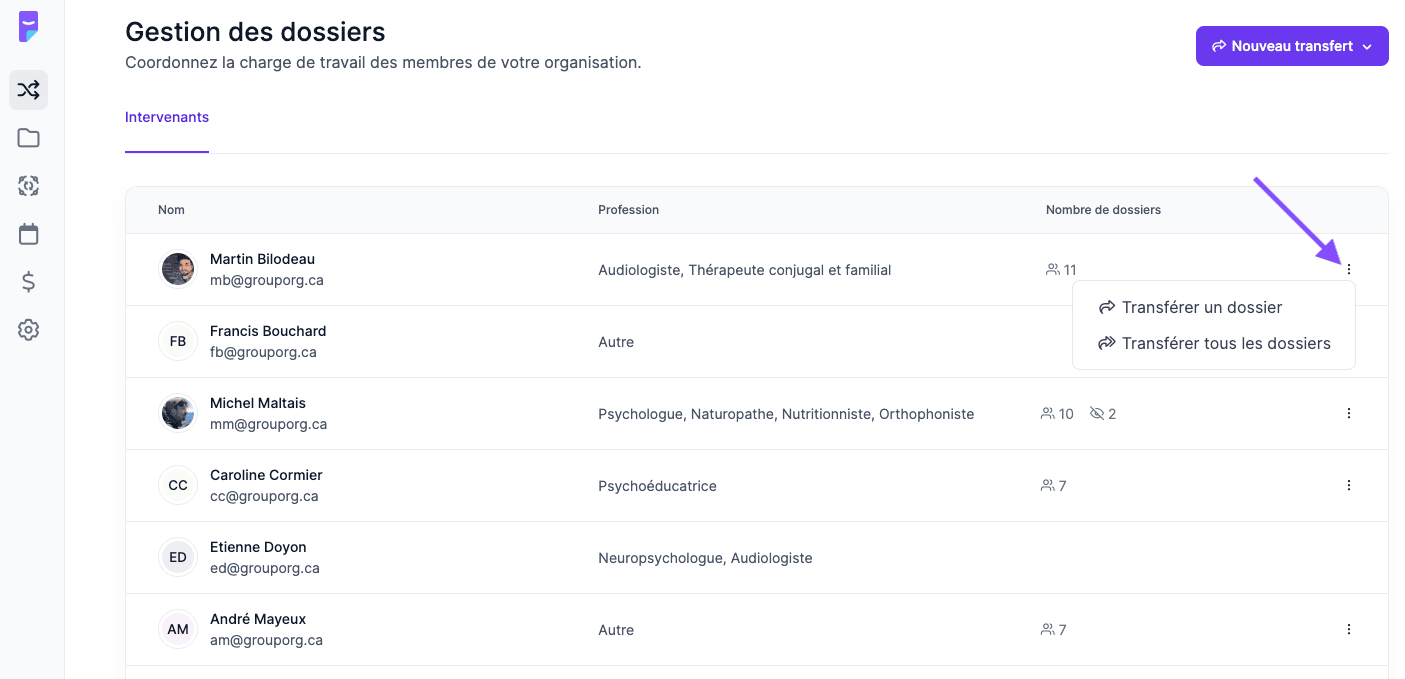Open the calendar icon in sidebar
The height and width of the screenshot is (679, 1405).
click(x=28, y=234)
